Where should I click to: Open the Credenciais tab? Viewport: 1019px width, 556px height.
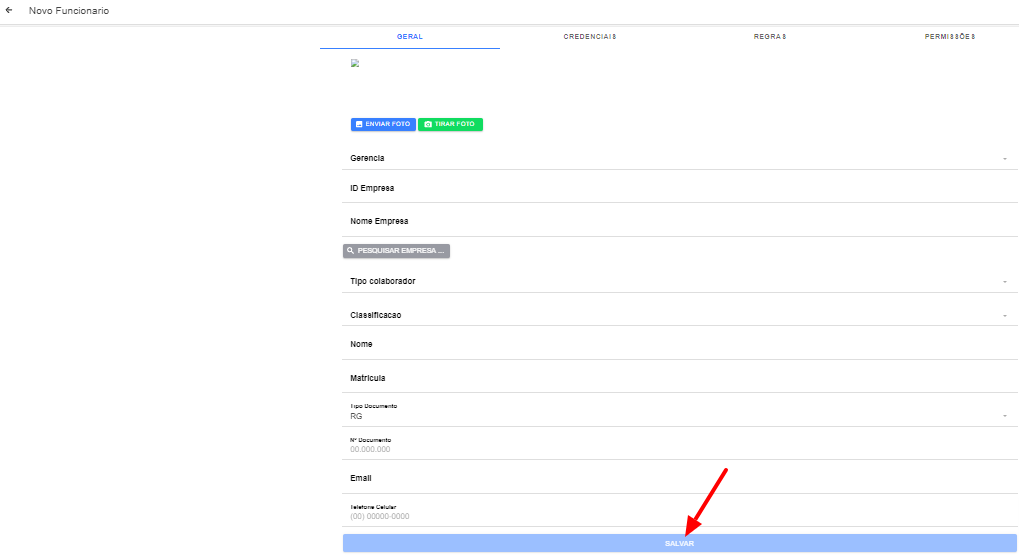pyautogui.click(x=589, y=36)
